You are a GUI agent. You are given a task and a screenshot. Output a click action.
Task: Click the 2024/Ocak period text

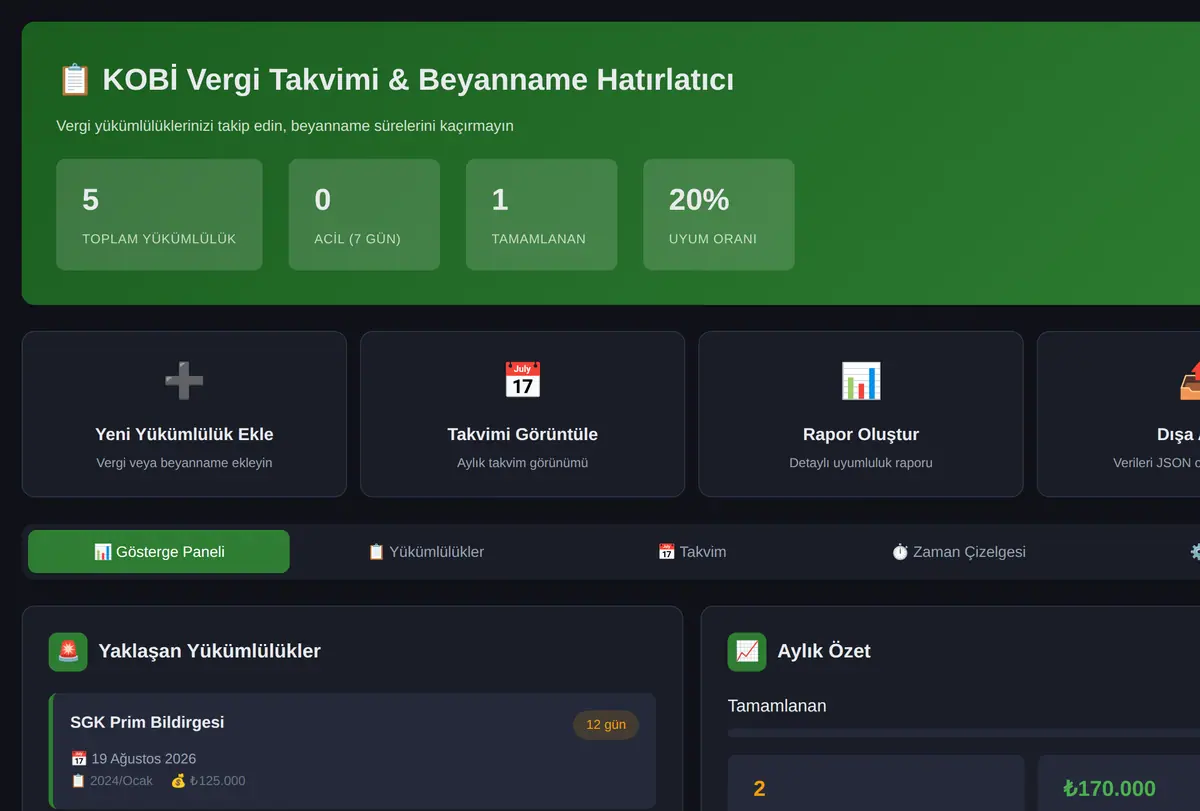pyautogui.click(x=121, y=781)
